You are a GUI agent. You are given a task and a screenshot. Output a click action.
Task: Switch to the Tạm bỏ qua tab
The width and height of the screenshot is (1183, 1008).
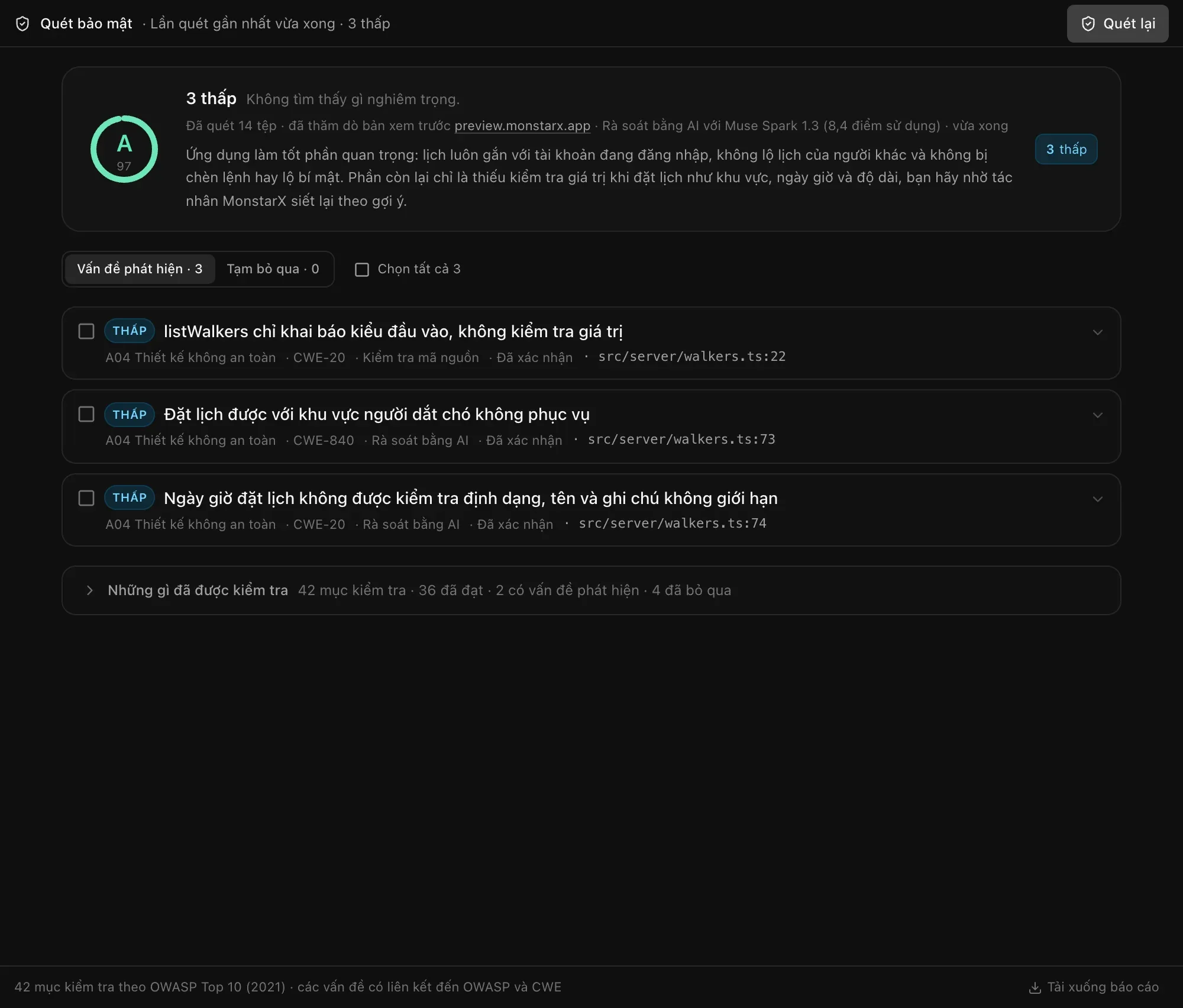(273, 269)
